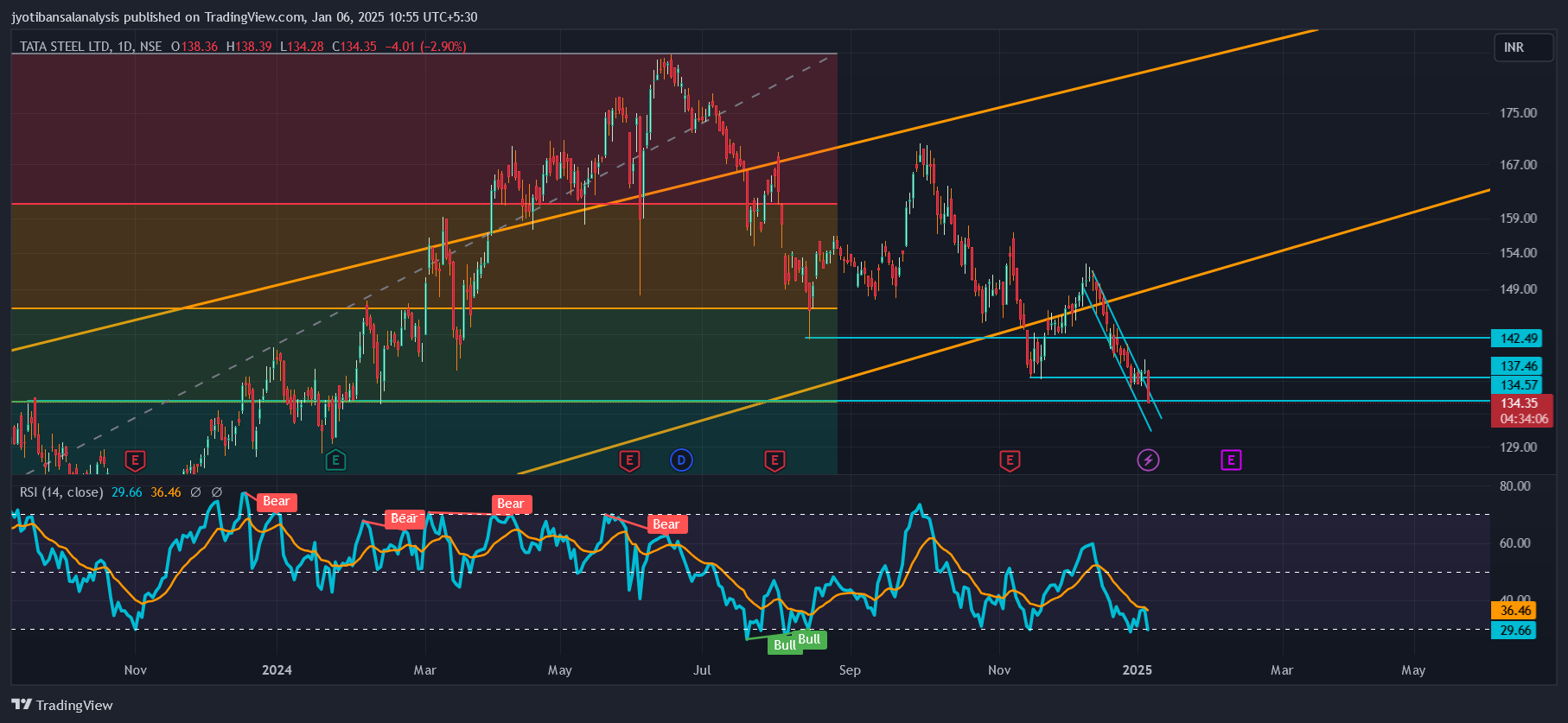Click the lower-left green Bull label
Viewport: 1568px width, 723px height.
coord(784,645)
